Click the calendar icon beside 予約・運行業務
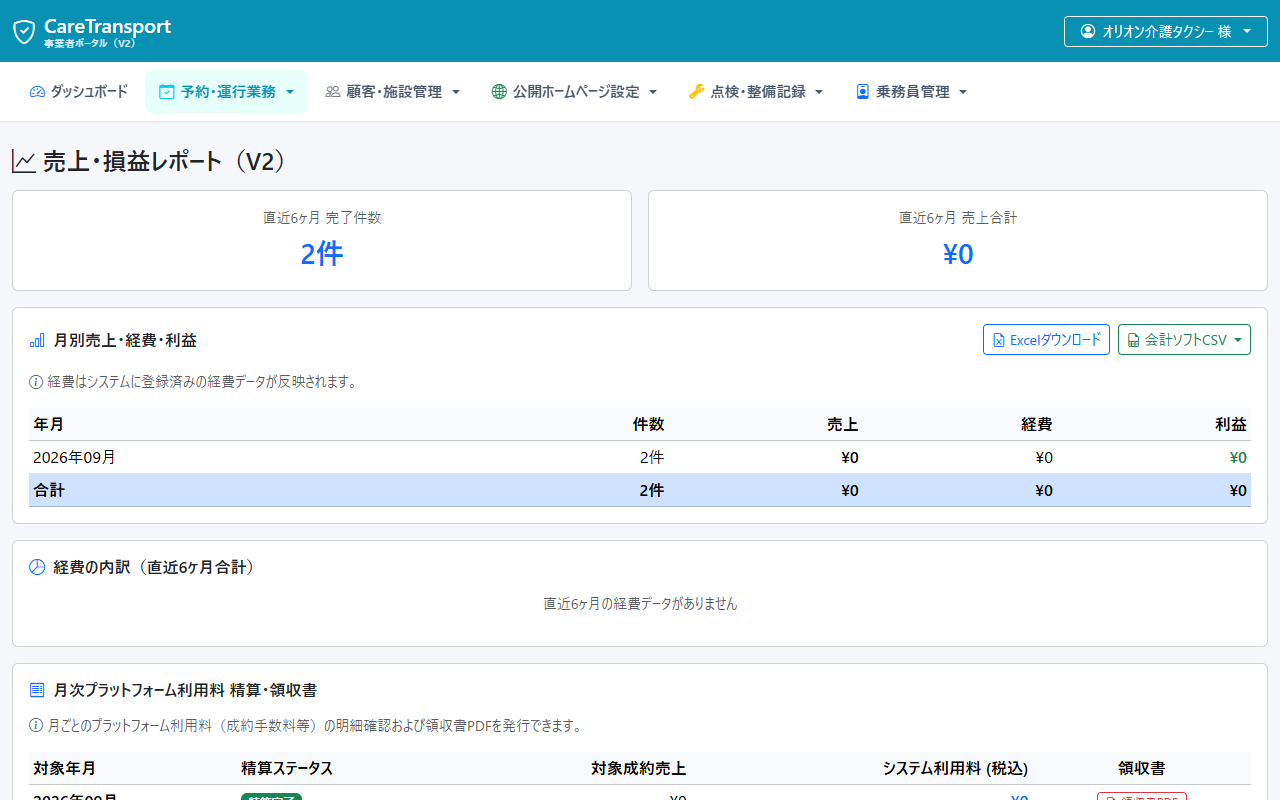Image resolution: width=1280 pixels, height=800 pixels. pyautogui.click(x=167, y=92)
